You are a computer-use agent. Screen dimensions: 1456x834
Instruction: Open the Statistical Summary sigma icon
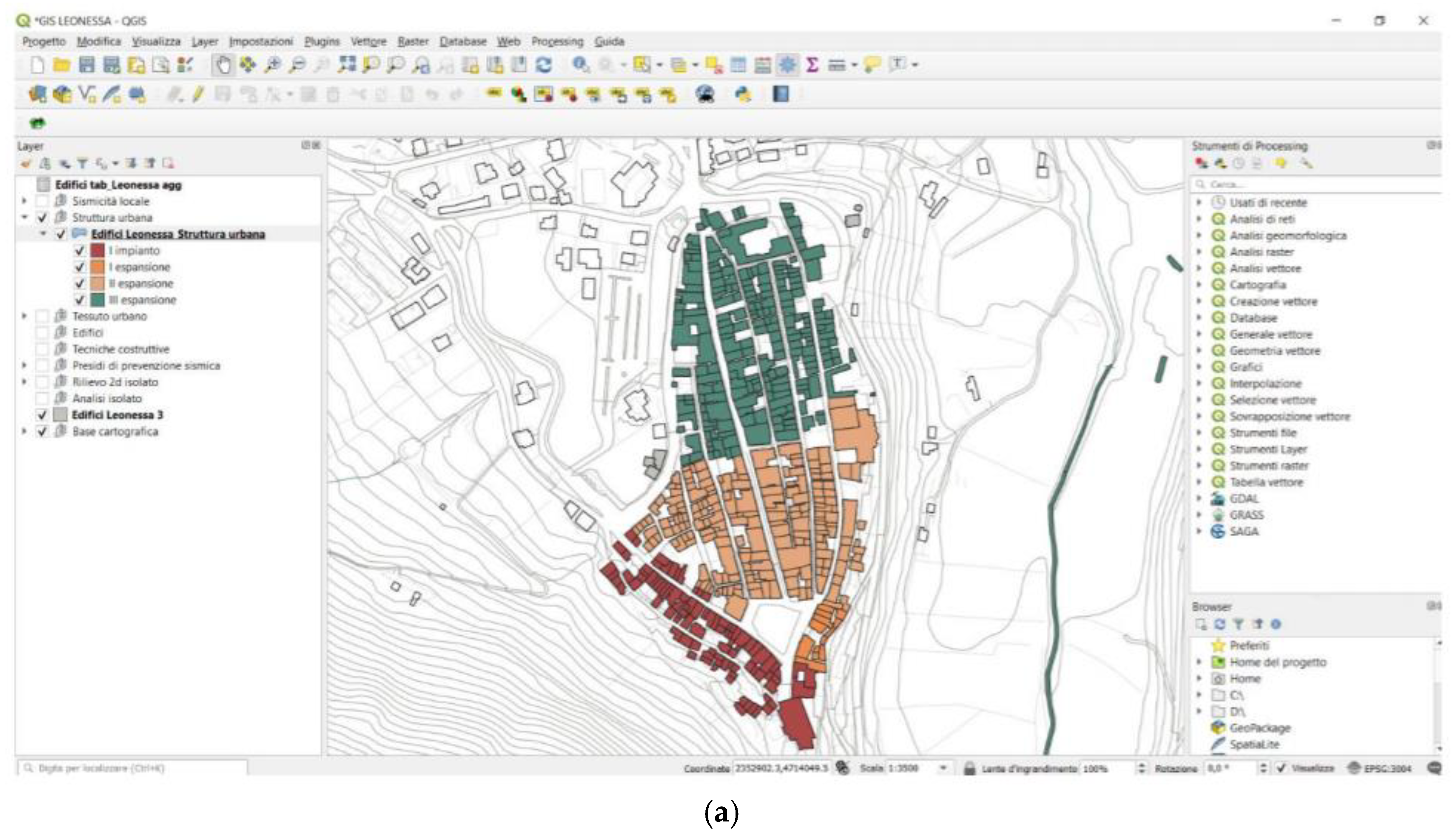[812, 65]
